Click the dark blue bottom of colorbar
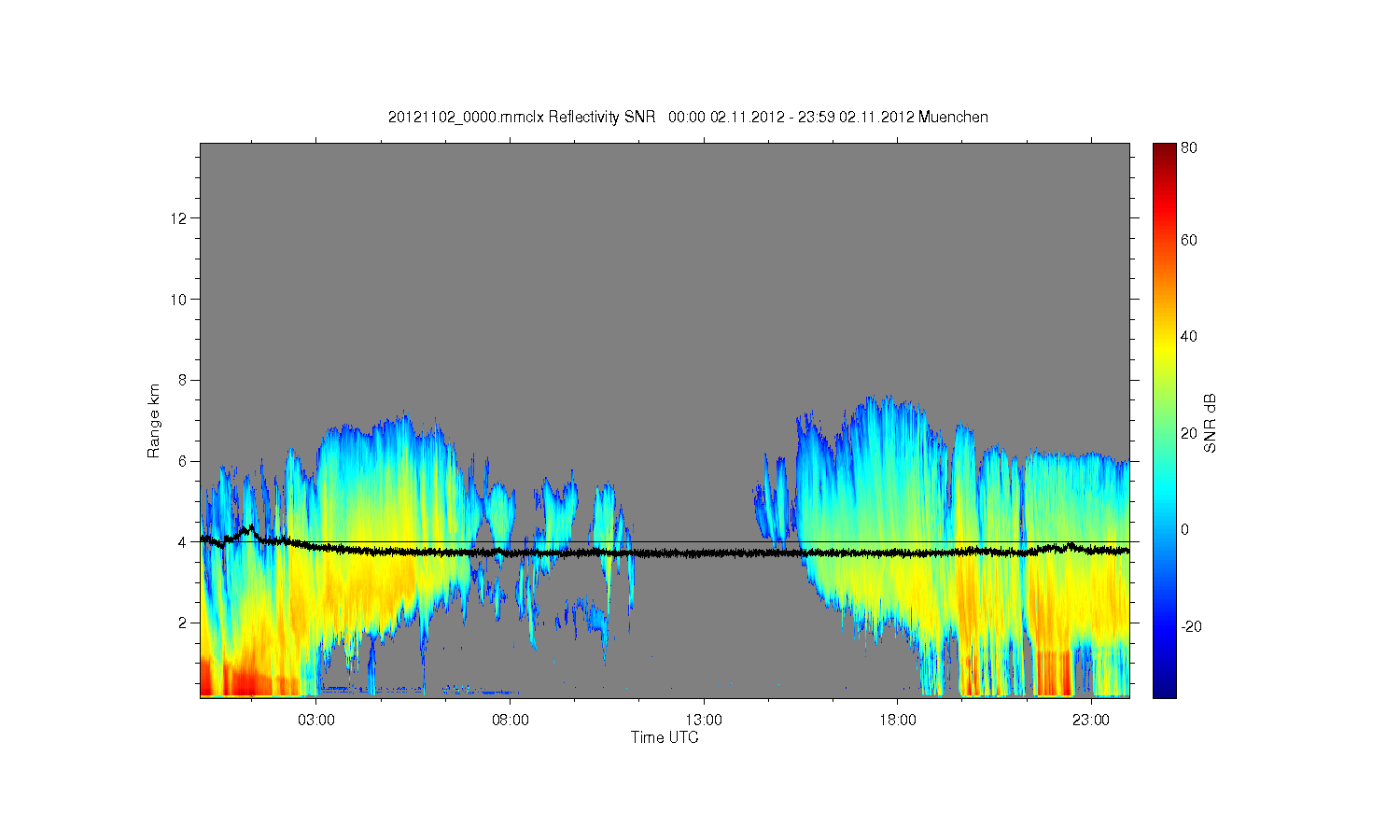 [x=1164, y=689]
